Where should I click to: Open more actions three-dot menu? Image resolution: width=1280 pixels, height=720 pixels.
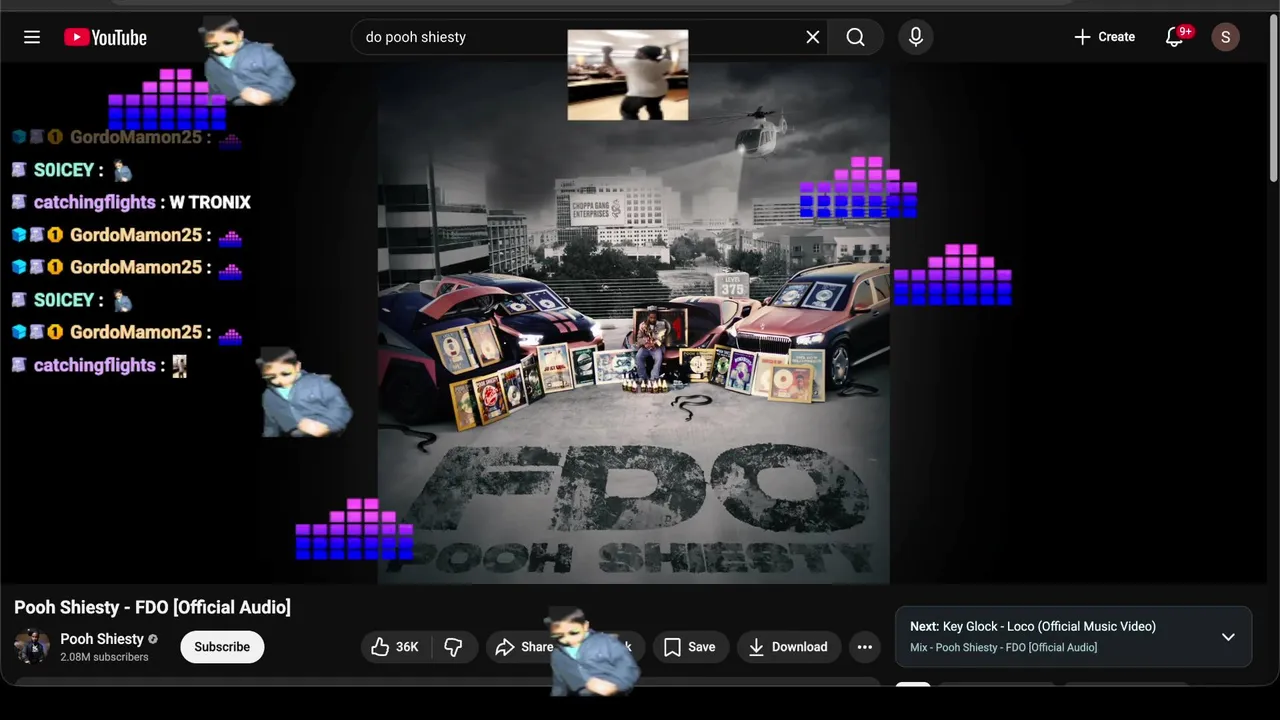pos(865,647)
